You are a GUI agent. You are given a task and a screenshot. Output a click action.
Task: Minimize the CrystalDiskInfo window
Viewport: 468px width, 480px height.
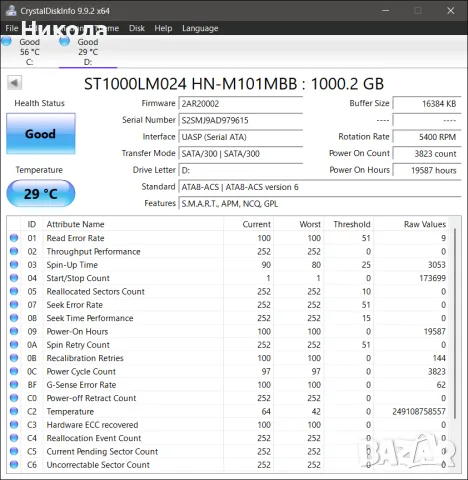tap(386, 11)
